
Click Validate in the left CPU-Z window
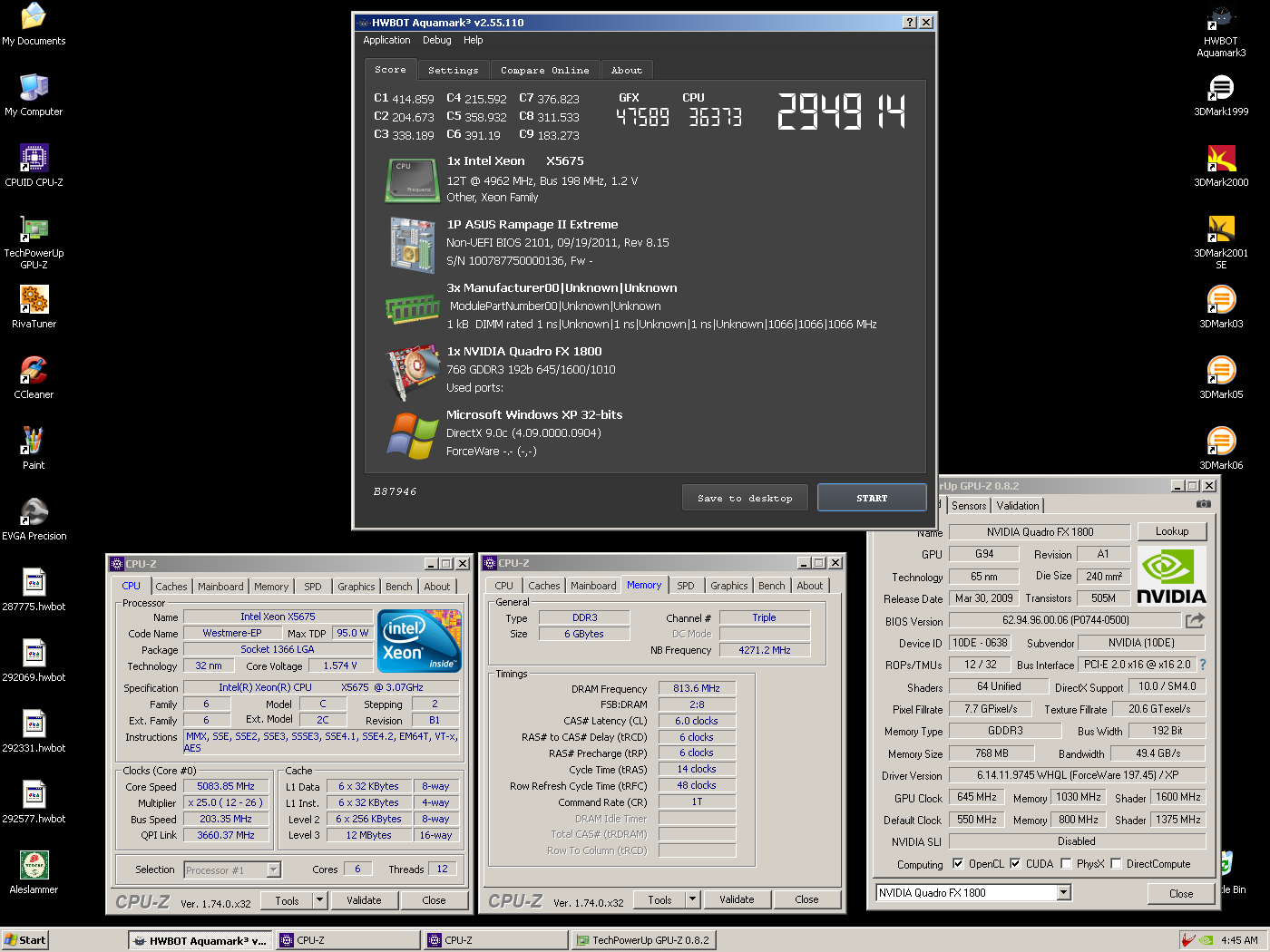point(364,900)
